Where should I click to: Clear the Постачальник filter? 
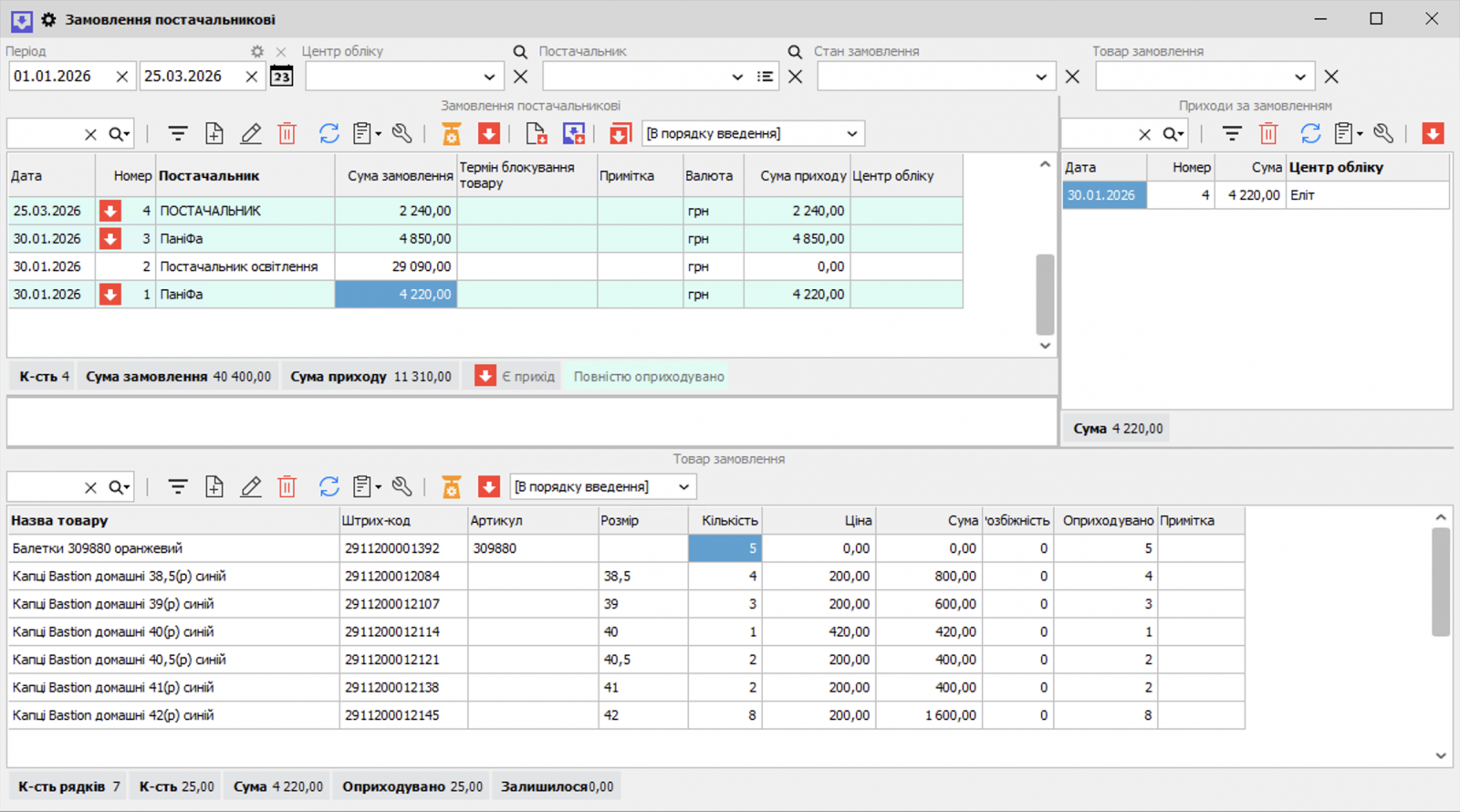click(x=795, y=77)
